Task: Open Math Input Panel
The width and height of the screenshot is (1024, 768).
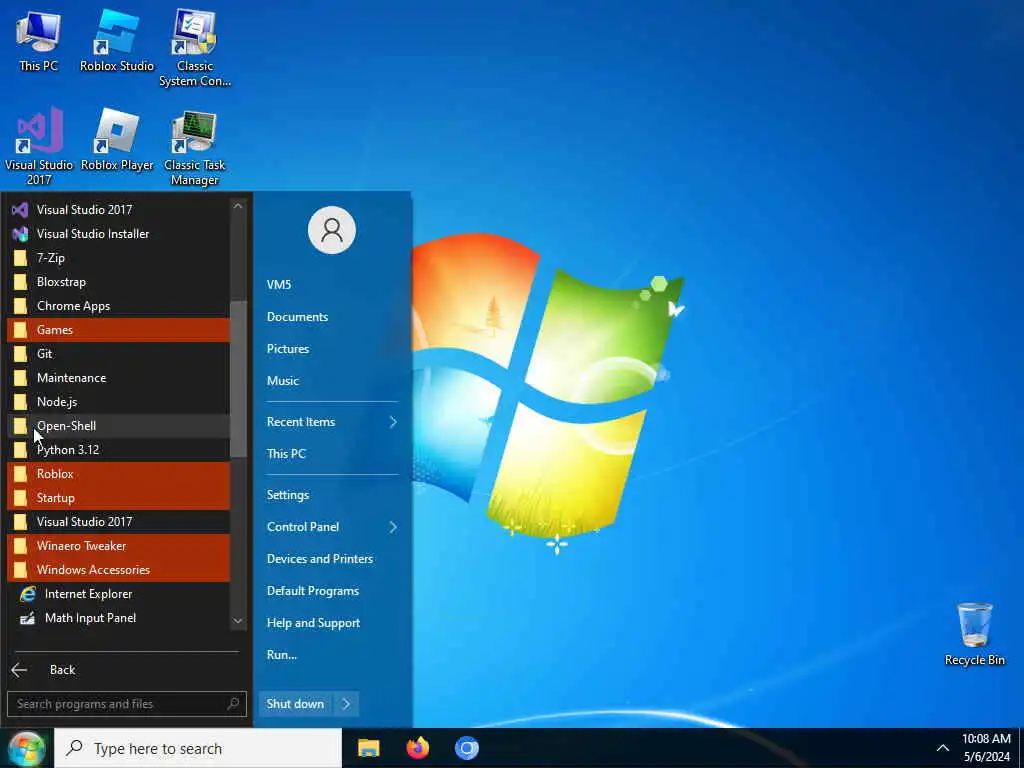Action: [x=118, y=618]
